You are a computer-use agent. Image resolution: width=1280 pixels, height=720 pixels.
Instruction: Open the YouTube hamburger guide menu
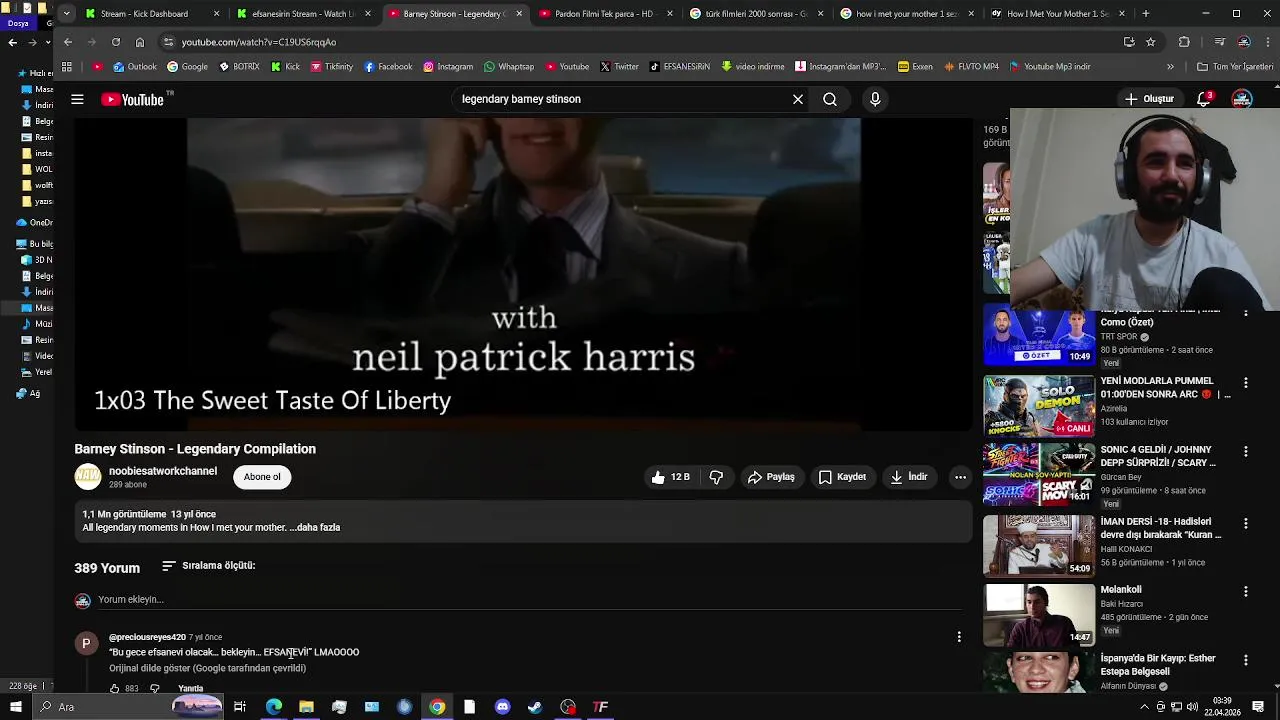coord(77,99)
